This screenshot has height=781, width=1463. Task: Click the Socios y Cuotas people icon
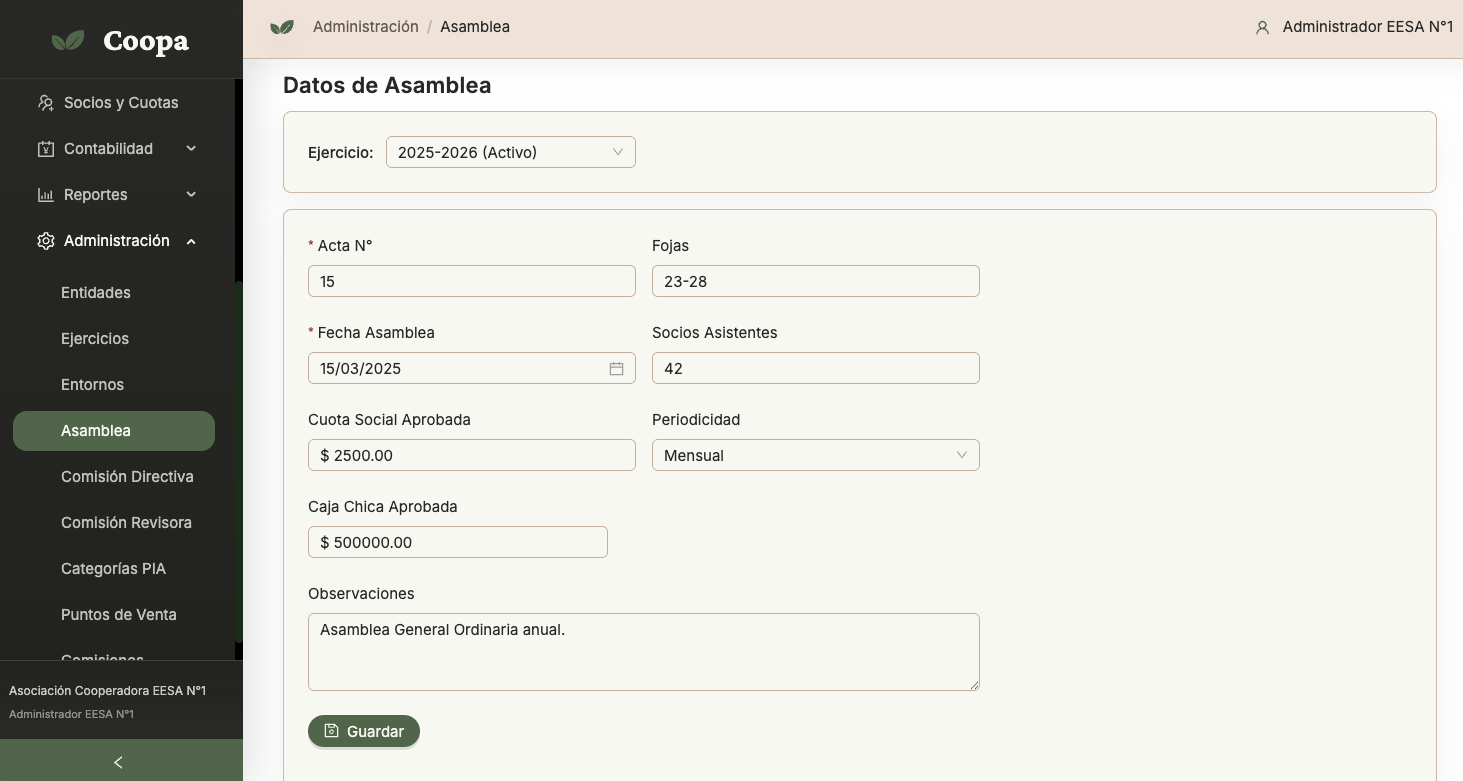(x=45, y=103)
